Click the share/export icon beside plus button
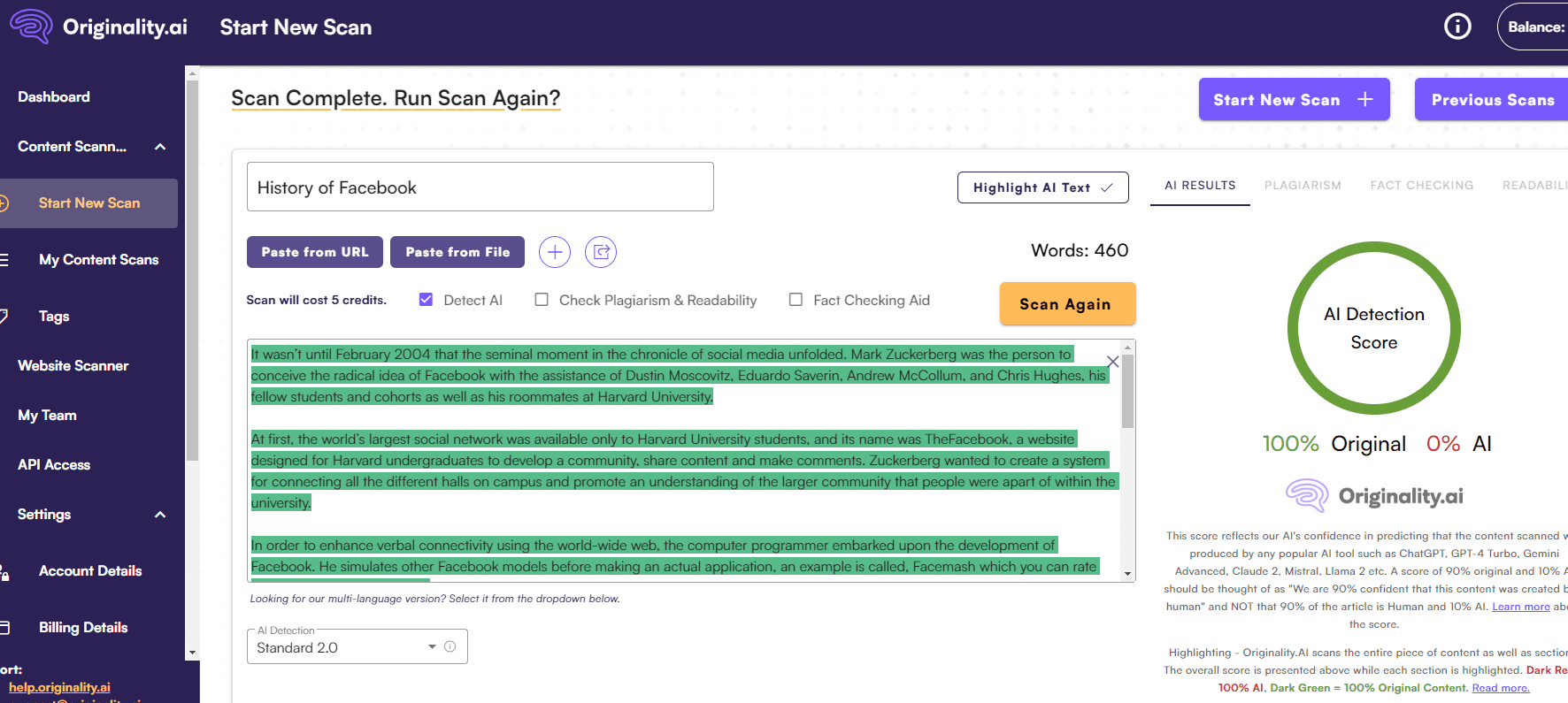Image resolution: width=1568 pixels, height=703 pixels. [601, 252]
